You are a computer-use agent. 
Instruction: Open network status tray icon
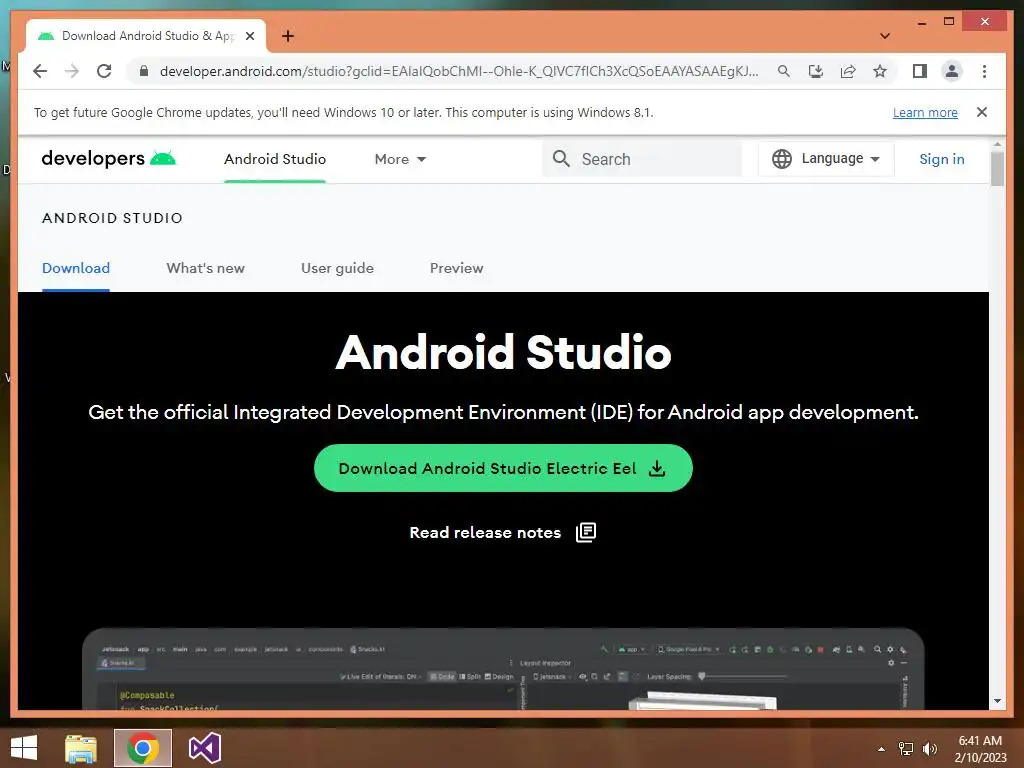point(905,749)
